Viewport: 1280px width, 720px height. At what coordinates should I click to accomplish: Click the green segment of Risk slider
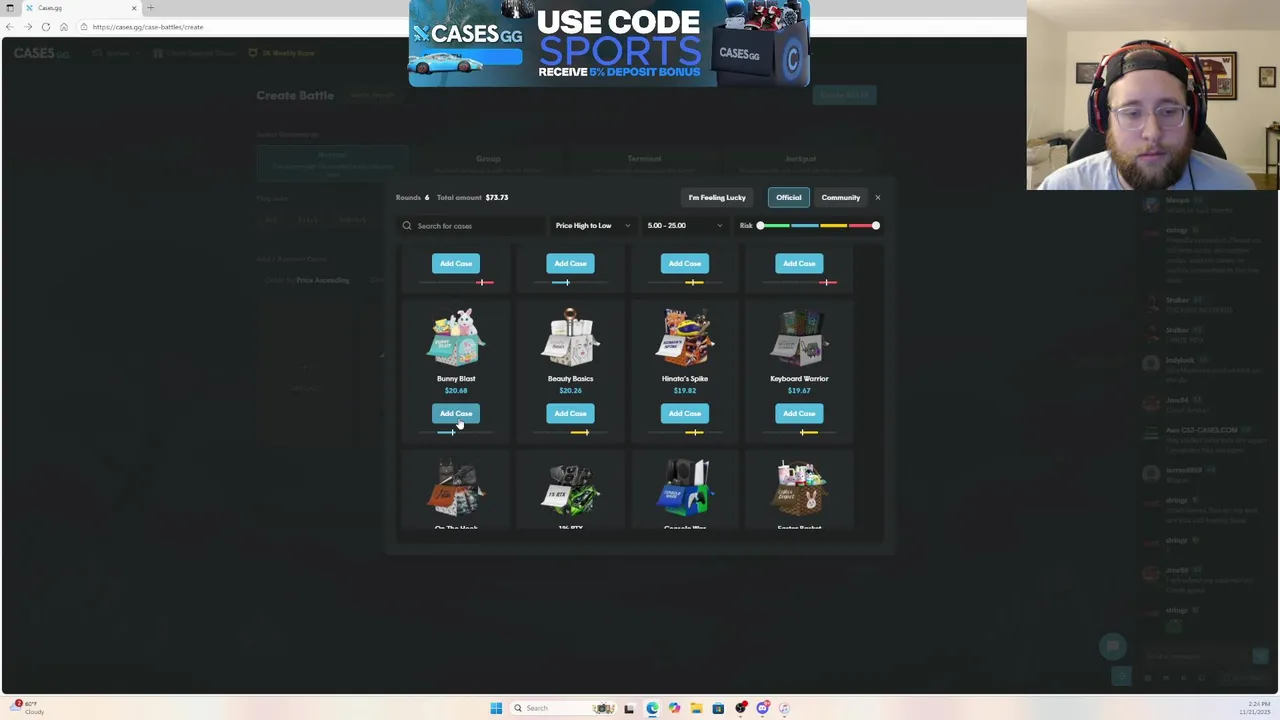(x=776, y=226)
